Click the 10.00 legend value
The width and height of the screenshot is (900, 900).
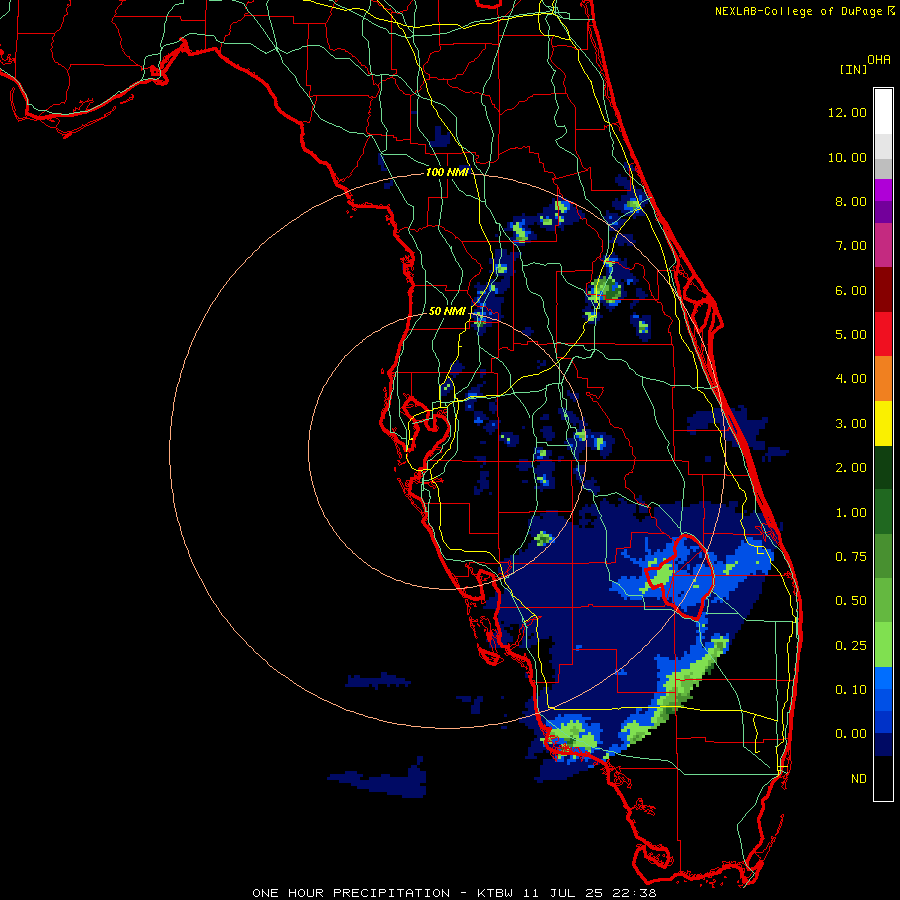pos(847,157)
